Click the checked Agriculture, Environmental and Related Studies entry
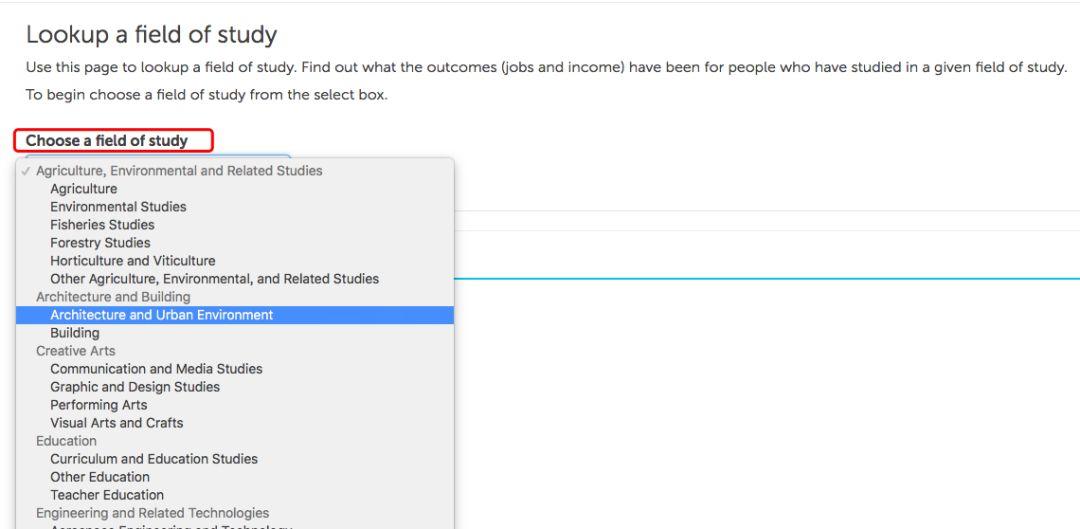Screen dimensions: 1080x529 point(179,171)
